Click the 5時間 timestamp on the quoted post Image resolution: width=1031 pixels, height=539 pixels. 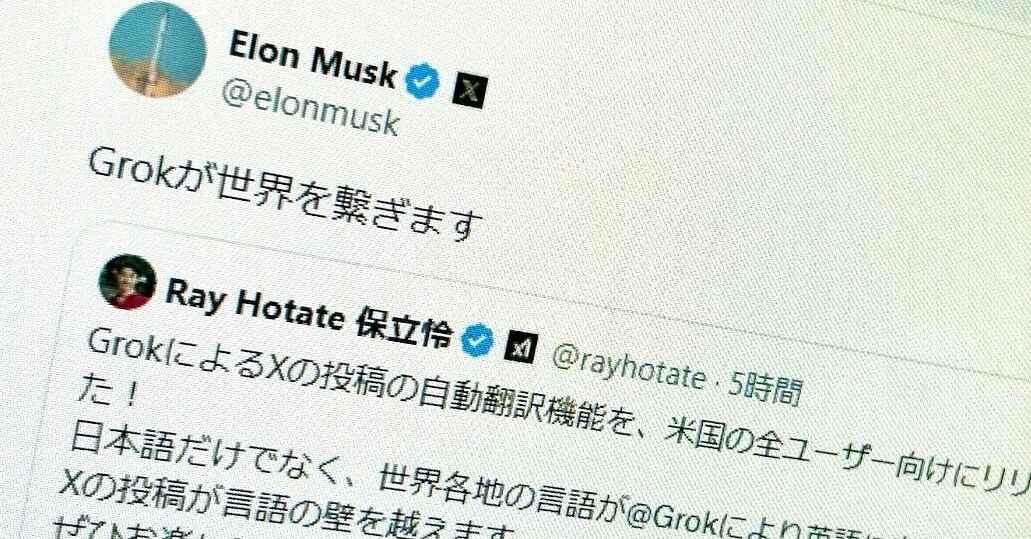coord(764,387)
